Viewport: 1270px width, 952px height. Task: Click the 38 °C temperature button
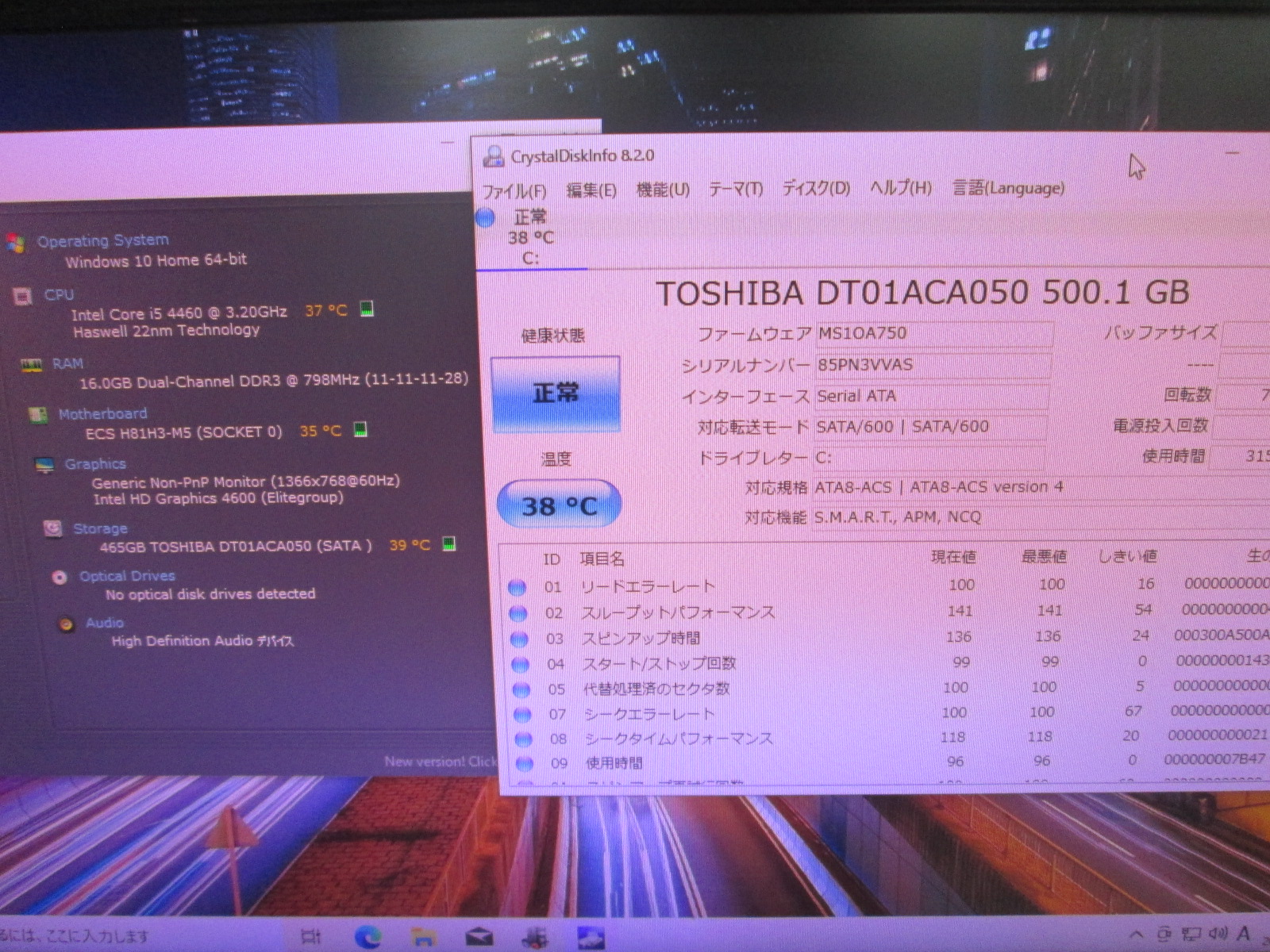(559, 505)
